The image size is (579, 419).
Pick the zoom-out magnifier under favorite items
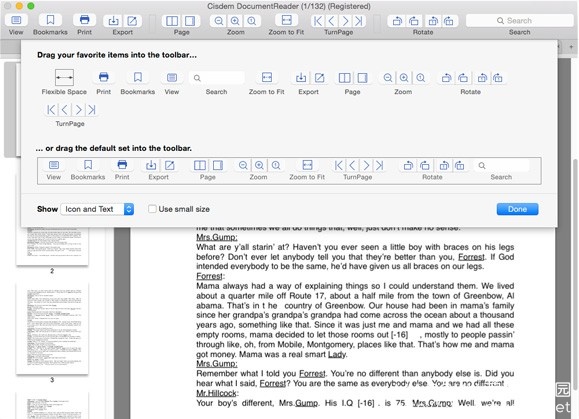click(x=388, y=78)
